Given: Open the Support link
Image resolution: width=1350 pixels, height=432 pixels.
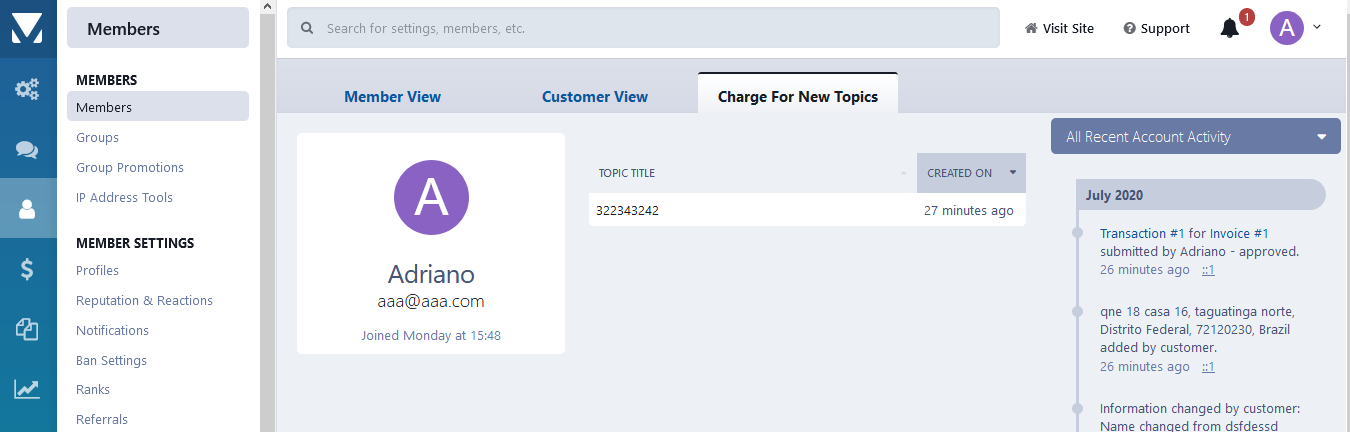Looking at the screenshot, I should pos(1156,28).
